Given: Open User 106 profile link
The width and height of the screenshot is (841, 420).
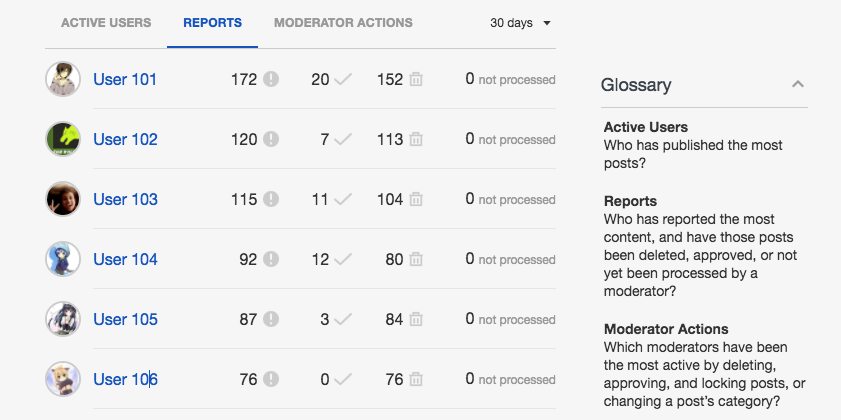Looking at the screenshot, I should (125, 380).
